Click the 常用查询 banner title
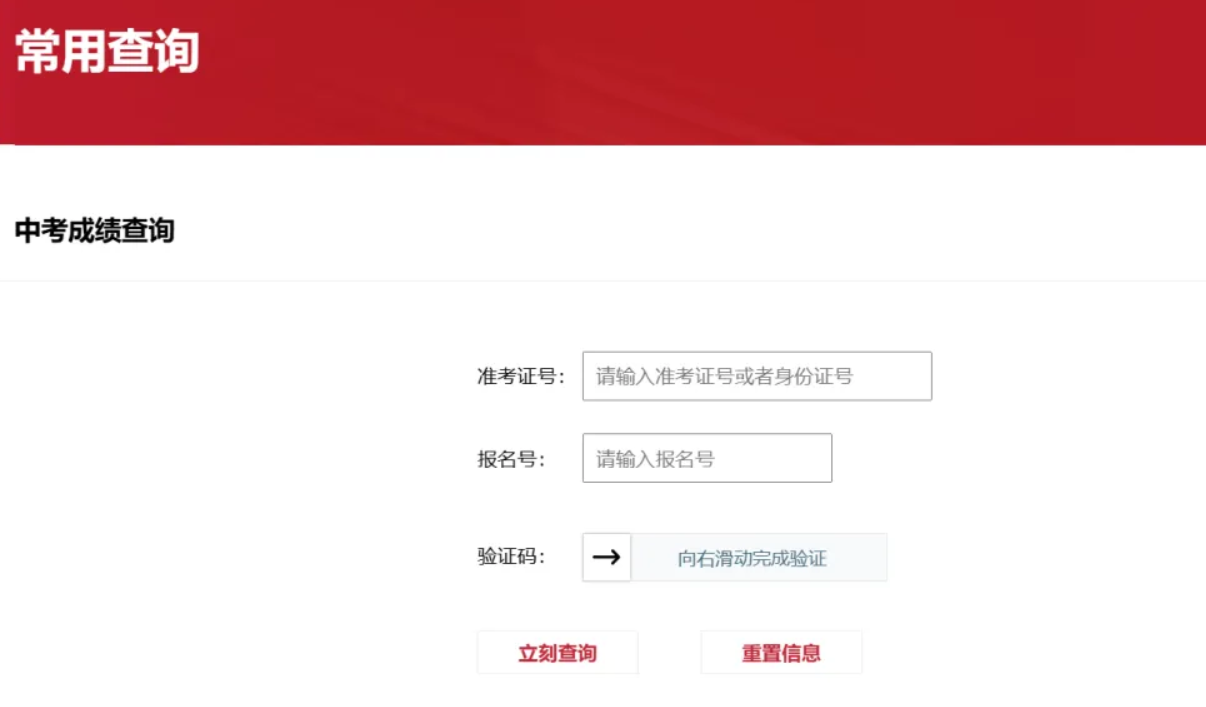 [107, 52]
